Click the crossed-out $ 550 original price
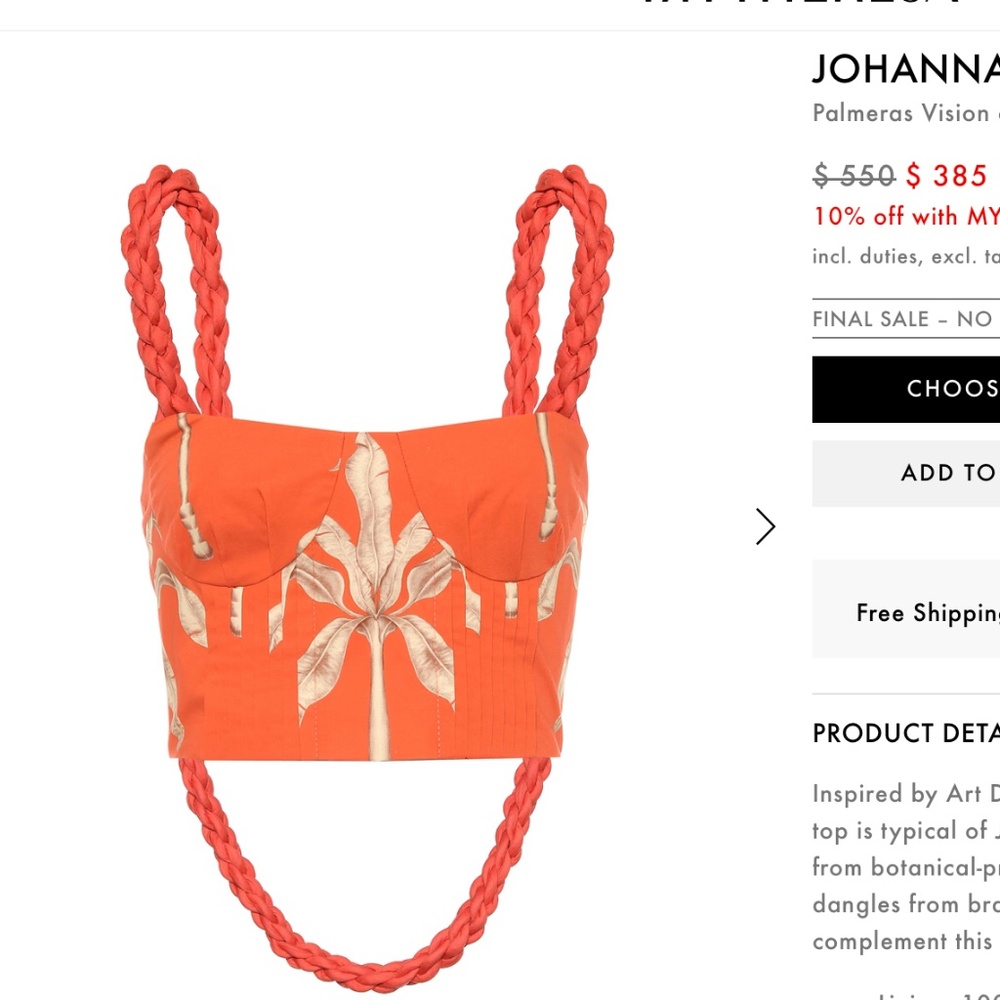The height and width of the screenshot is (1000, 1000). pos(854,175)
